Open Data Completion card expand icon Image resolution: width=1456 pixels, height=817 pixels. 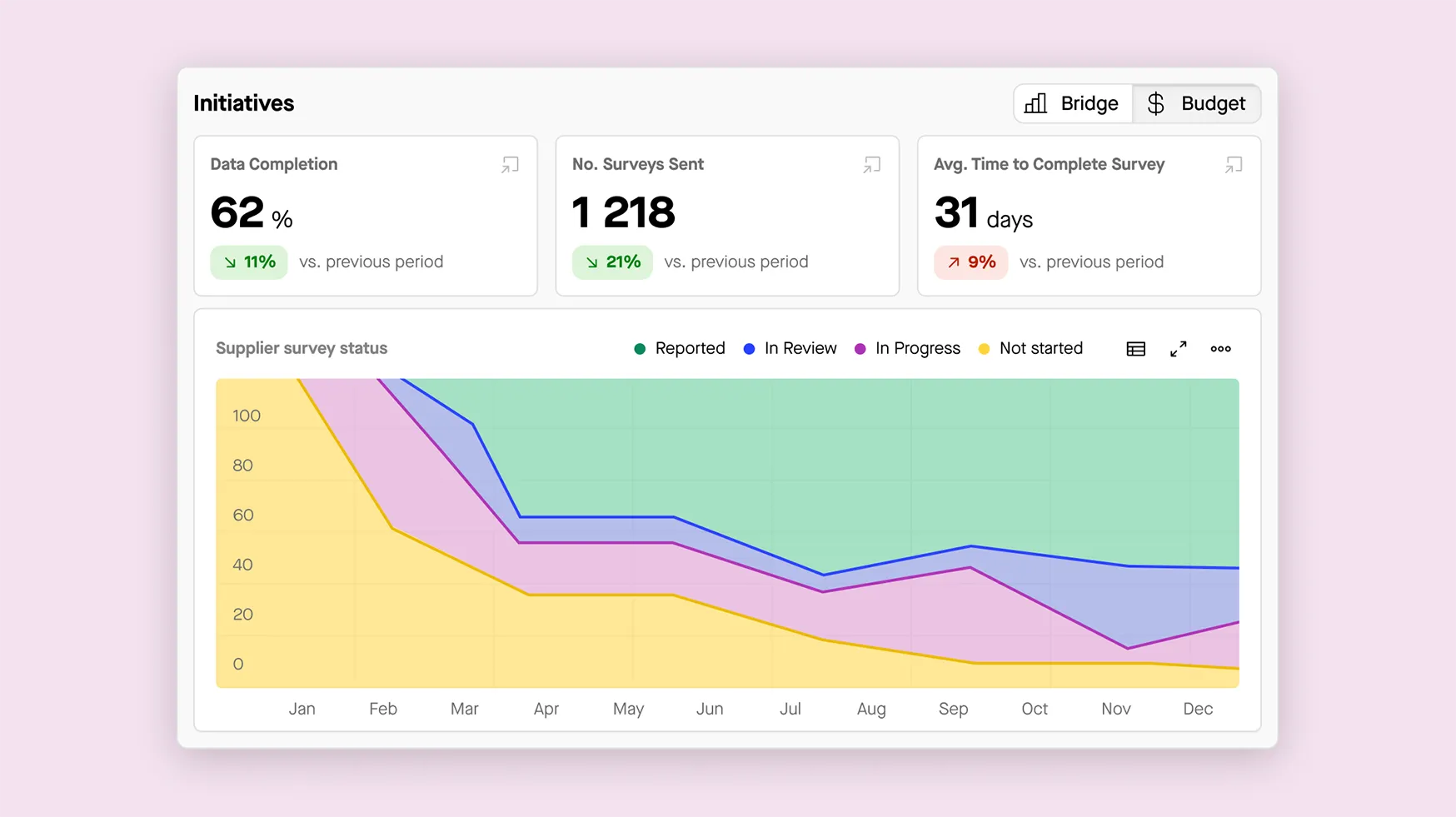point(510,165)
